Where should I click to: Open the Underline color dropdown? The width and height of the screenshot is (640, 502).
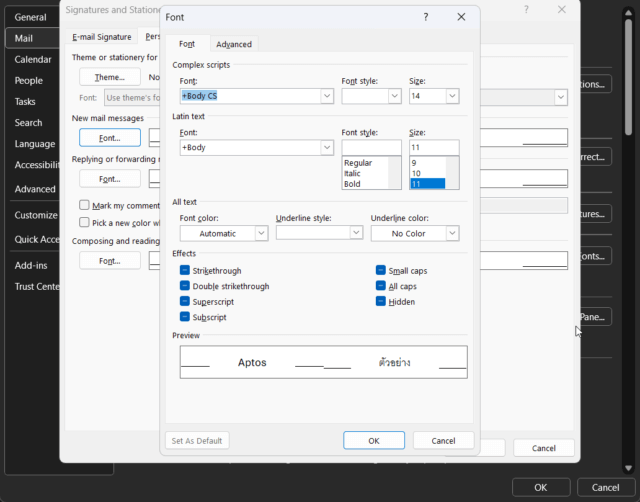click(x=452, y=233)
